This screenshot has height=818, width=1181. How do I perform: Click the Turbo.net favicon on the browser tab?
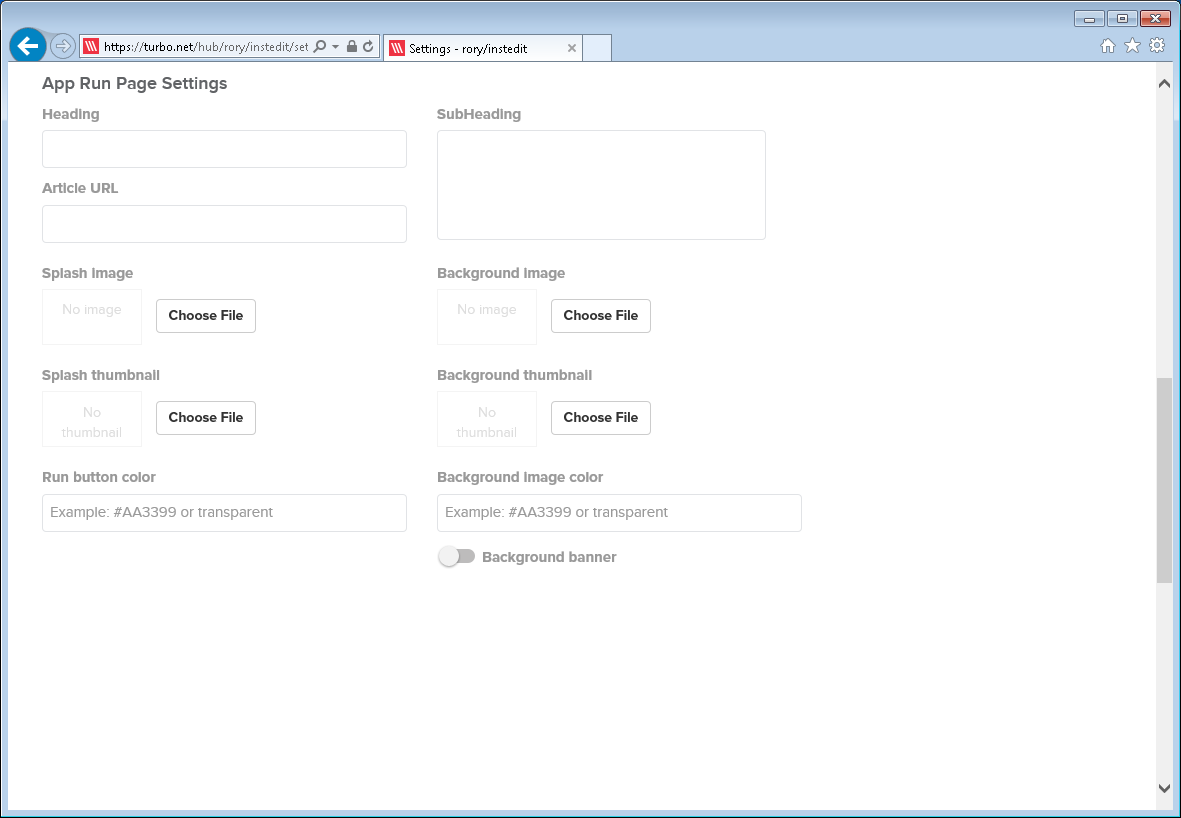pyautogui.click(x=398, y=47)
